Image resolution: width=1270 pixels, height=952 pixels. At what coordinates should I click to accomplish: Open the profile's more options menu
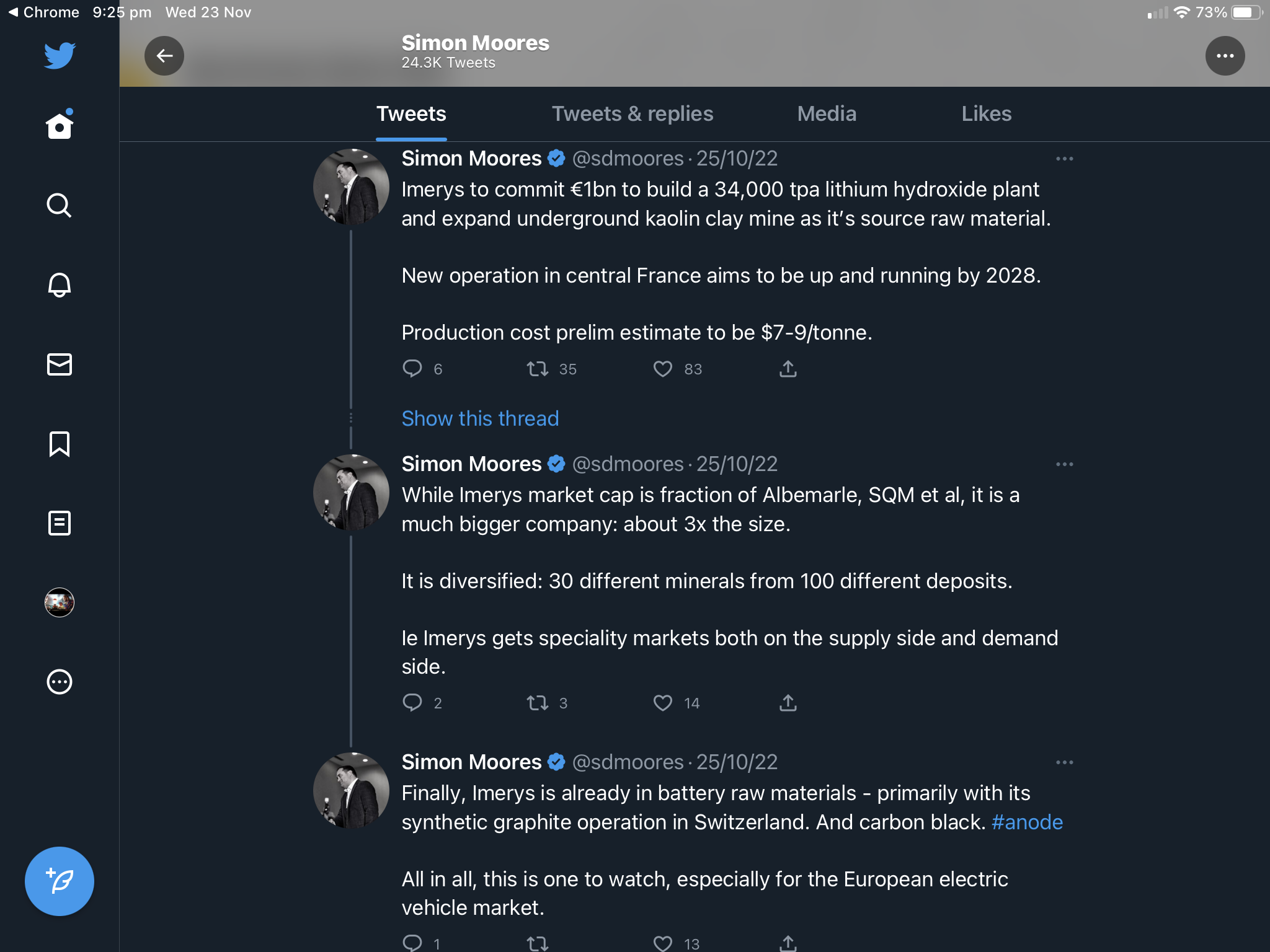coord(1225,56)
